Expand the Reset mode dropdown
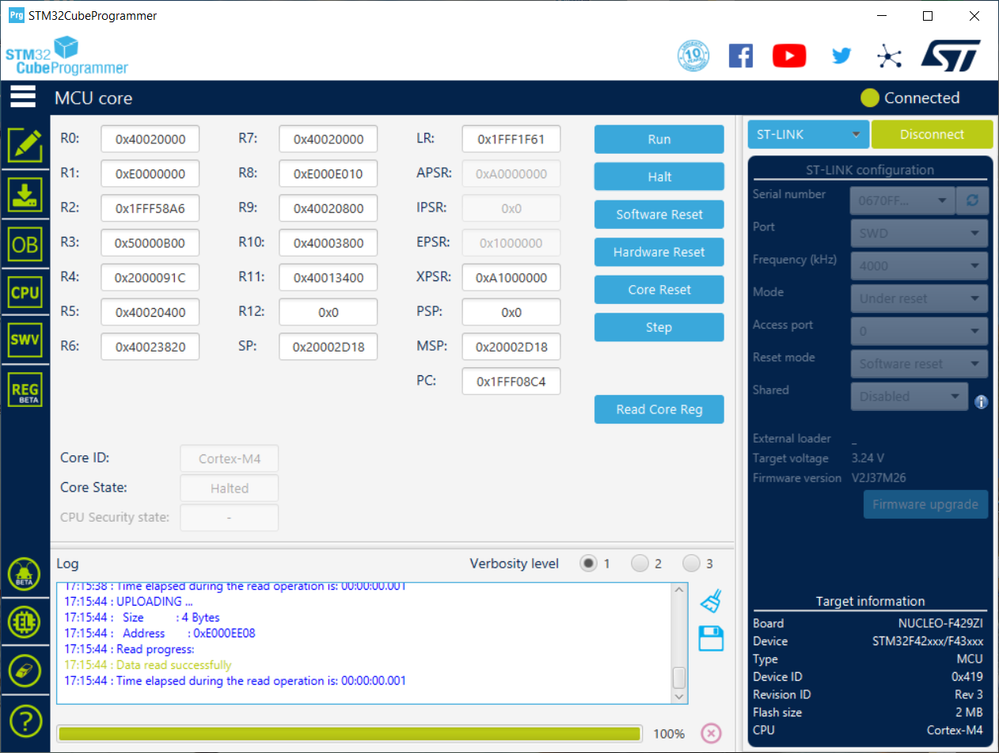The width and height of the screenshot is (999, 753). click(x=919, y=364)
